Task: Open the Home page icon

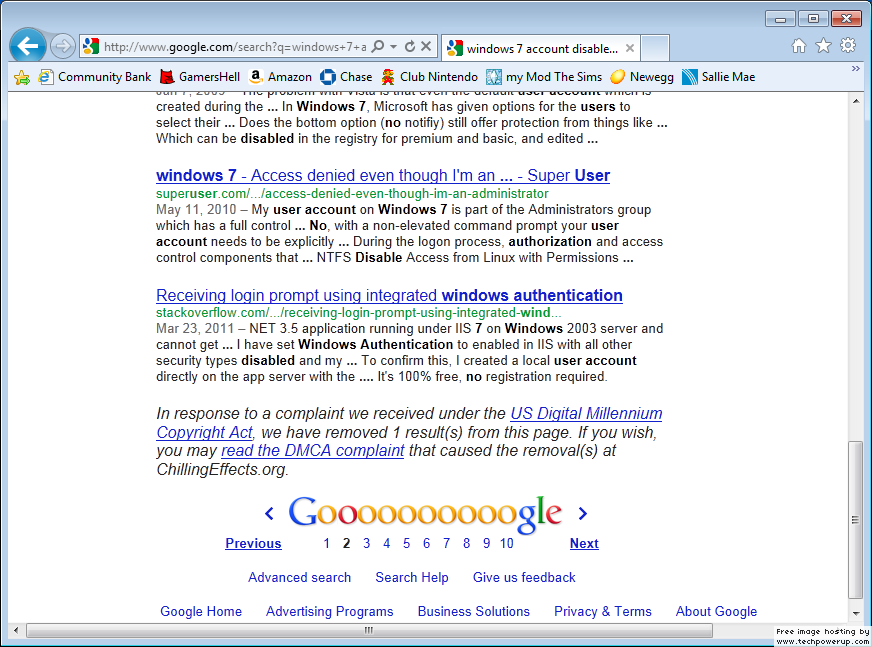Action: (799, 46)
